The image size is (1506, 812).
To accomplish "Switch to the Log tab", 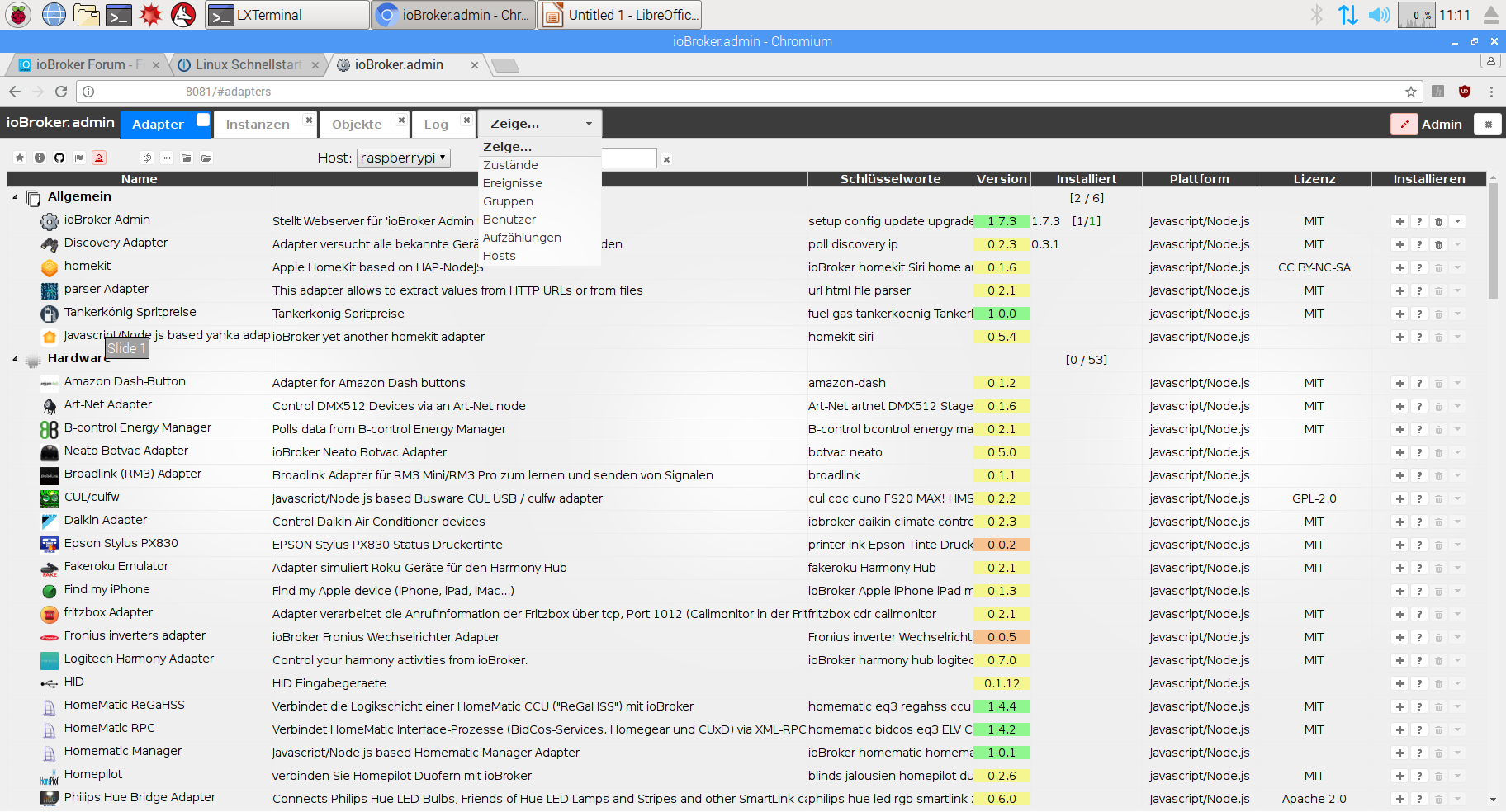I will click(436, 125).
